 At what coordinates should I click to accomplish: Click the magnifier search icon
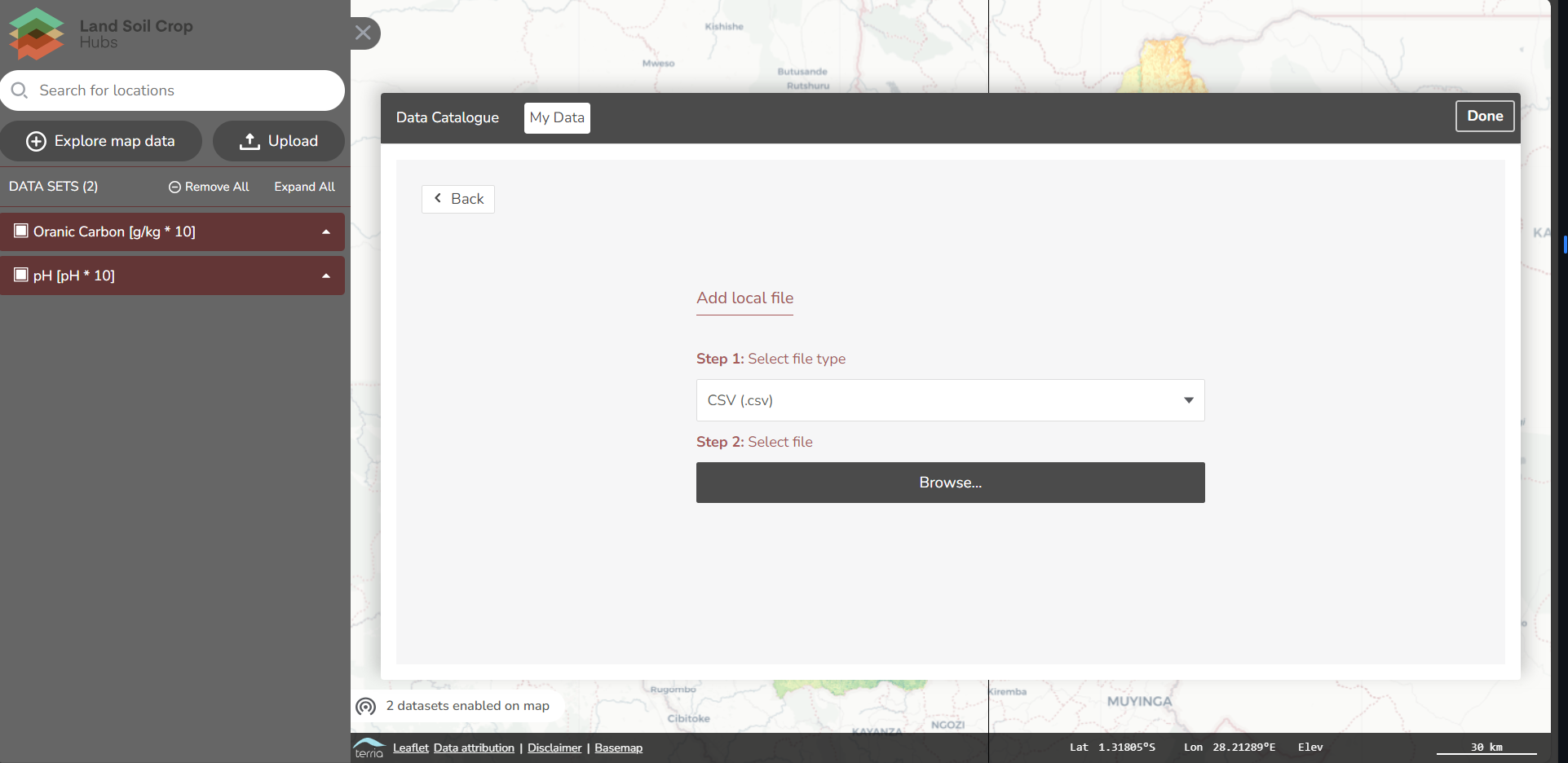pos(20,90)
